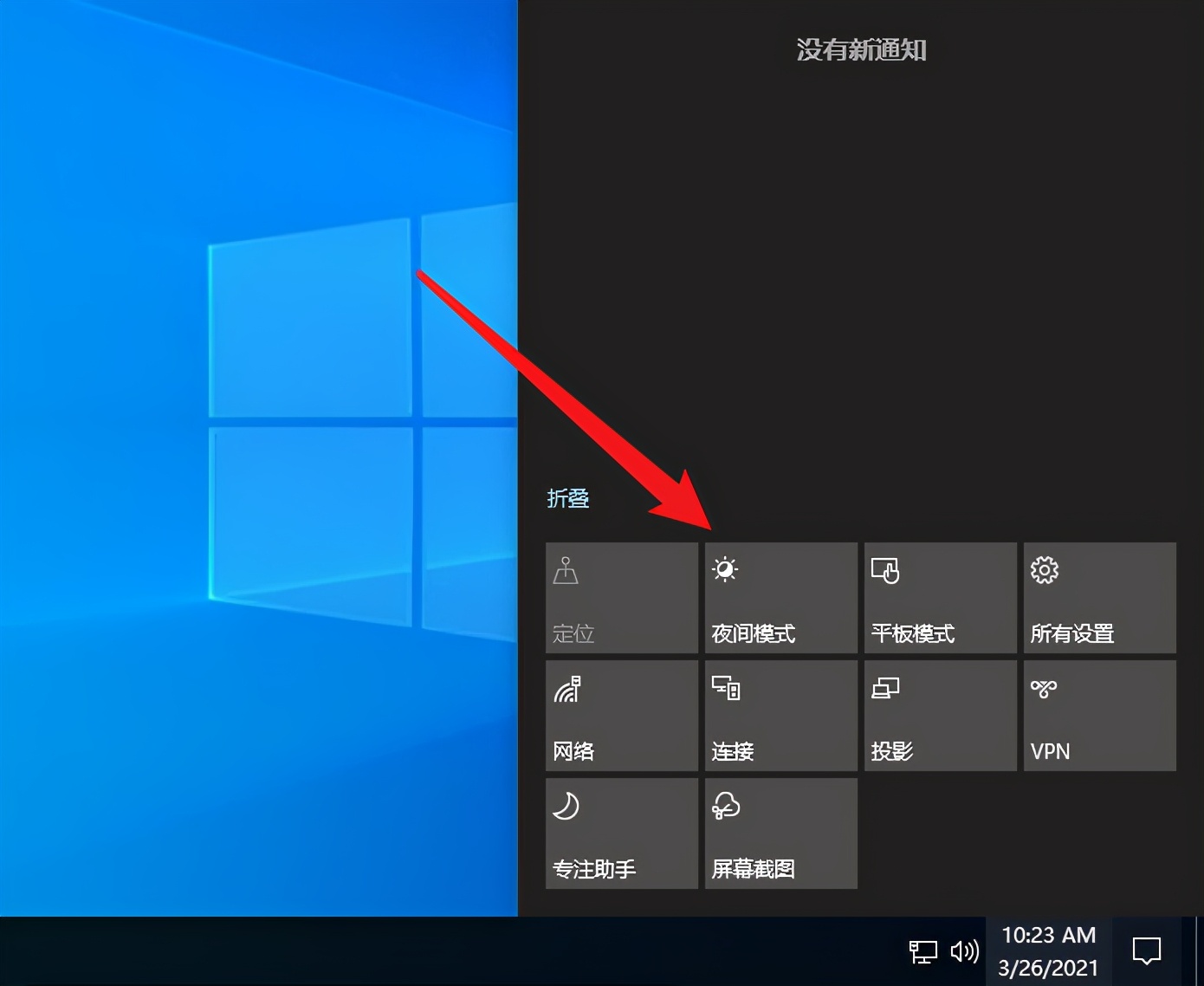Click the moon icon on Focus assist tile
The width and height of the screenshot is (1204, 986).
pyautogui.click(x=566, y=805)
